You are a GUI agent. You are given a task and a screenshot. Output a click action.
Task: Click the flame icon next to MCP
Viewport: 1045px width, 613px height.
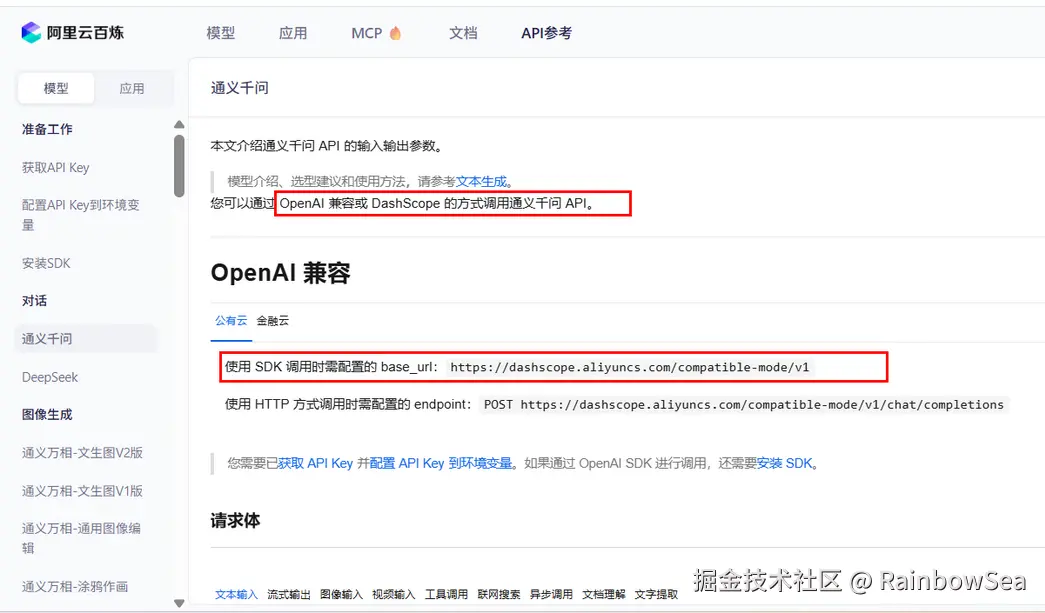pos(395,33)
